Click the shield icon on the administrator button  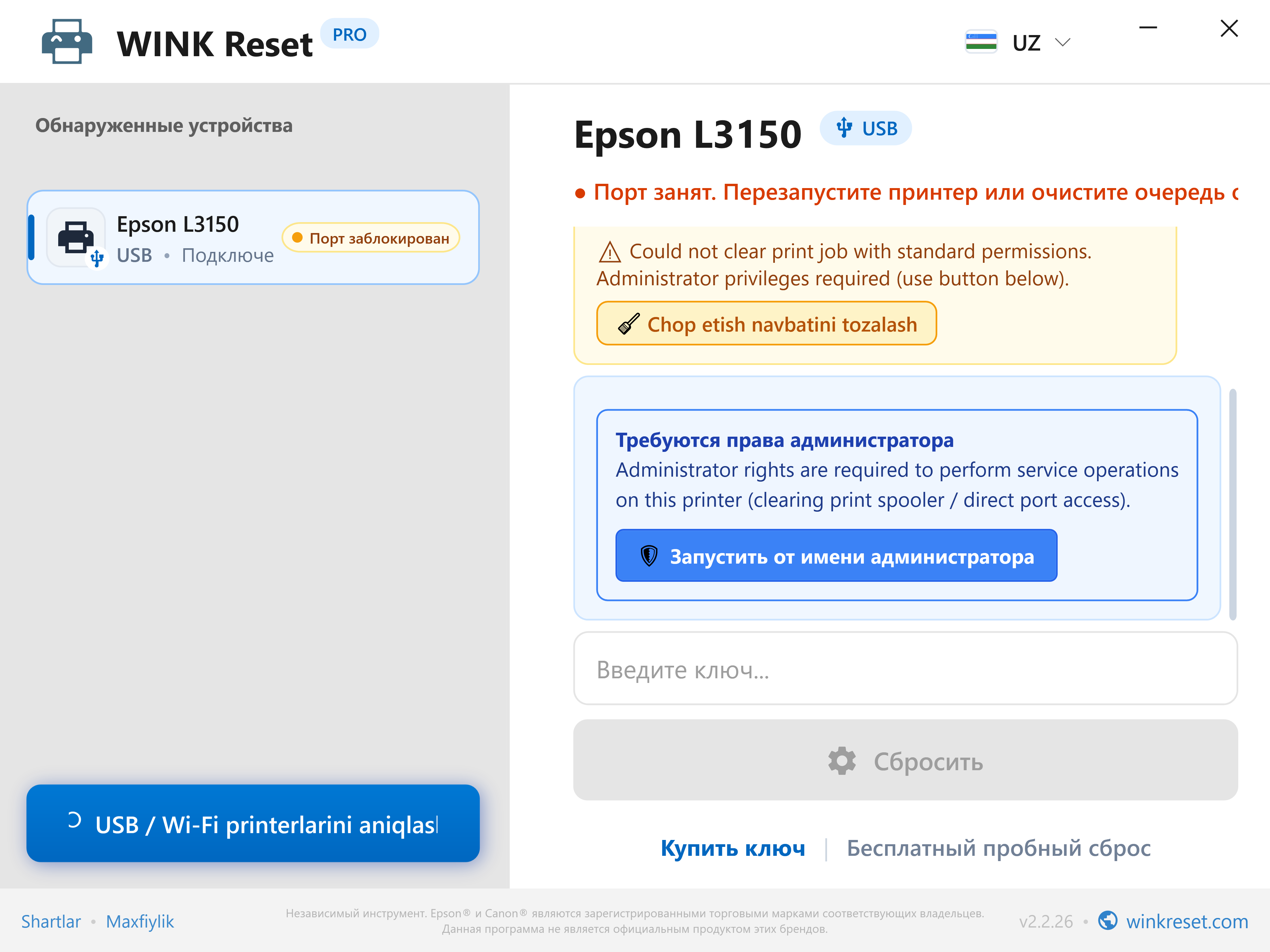[x=649, y=556]
